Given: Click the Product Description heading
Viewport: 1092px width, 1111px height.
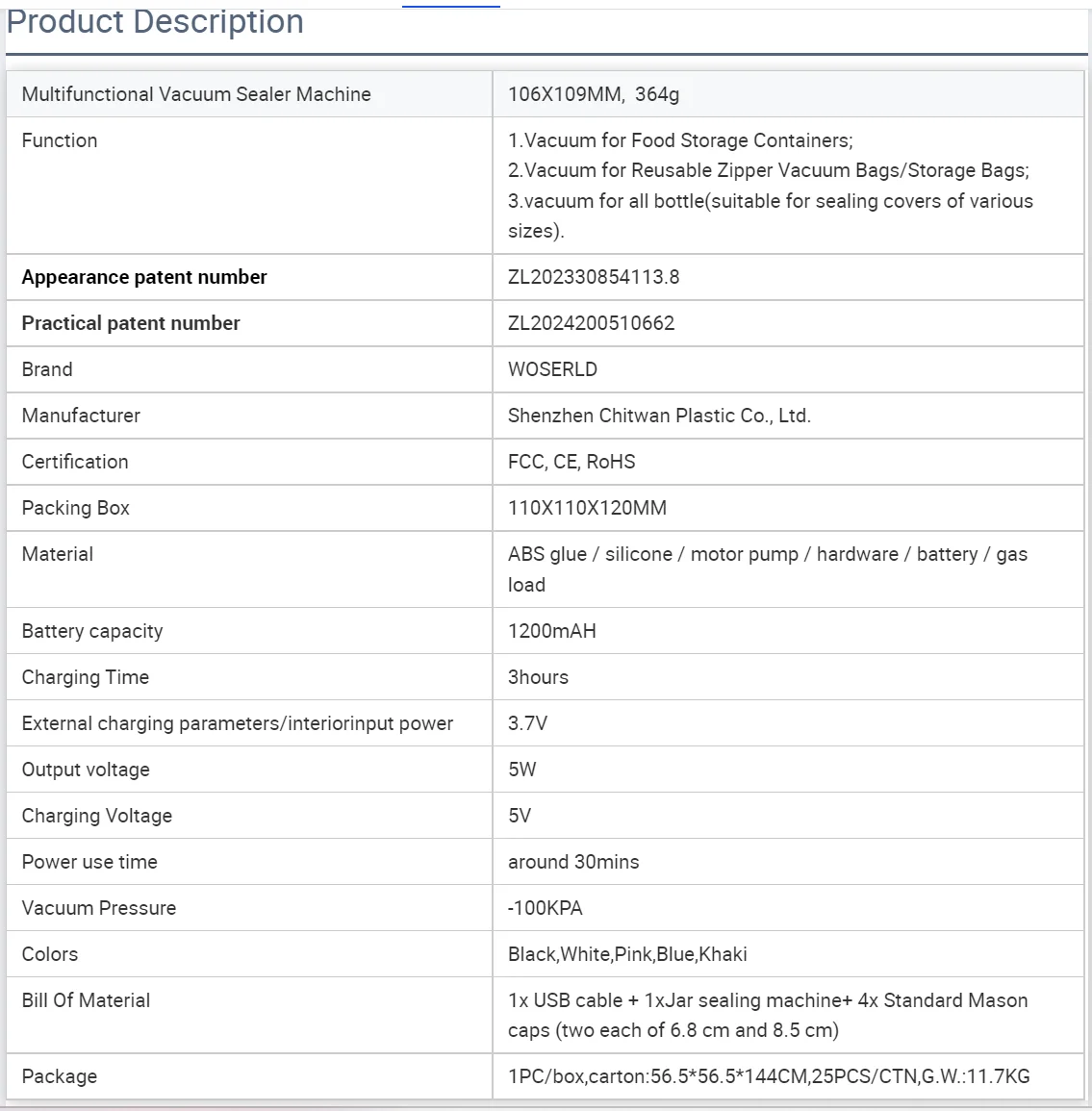Looking at the screenshot, I should [x=155, y=21].
